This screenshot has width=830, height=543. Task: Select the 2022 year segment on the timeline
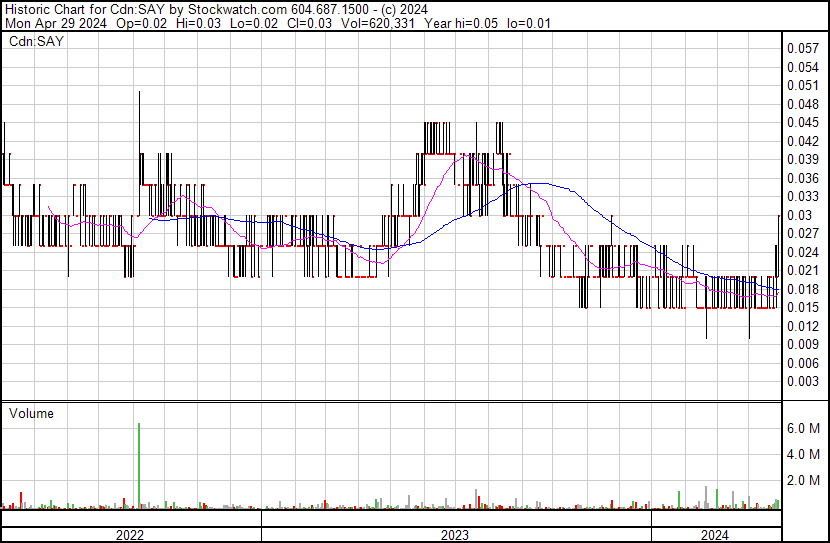pyautogui.click(x=131, y=535)
